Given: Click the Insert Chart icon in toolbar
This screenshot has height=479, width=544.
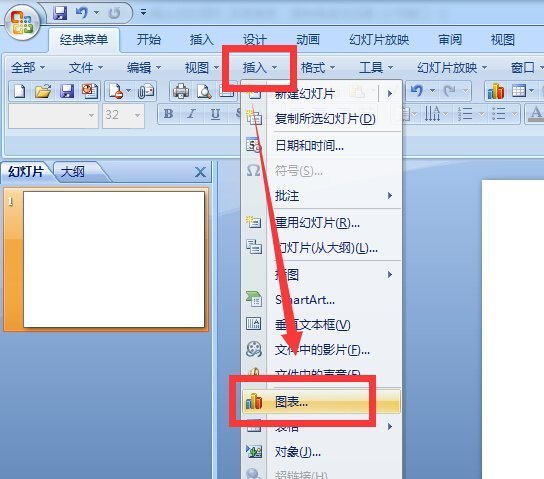Looking at the screenshot, I should (495, 92).
